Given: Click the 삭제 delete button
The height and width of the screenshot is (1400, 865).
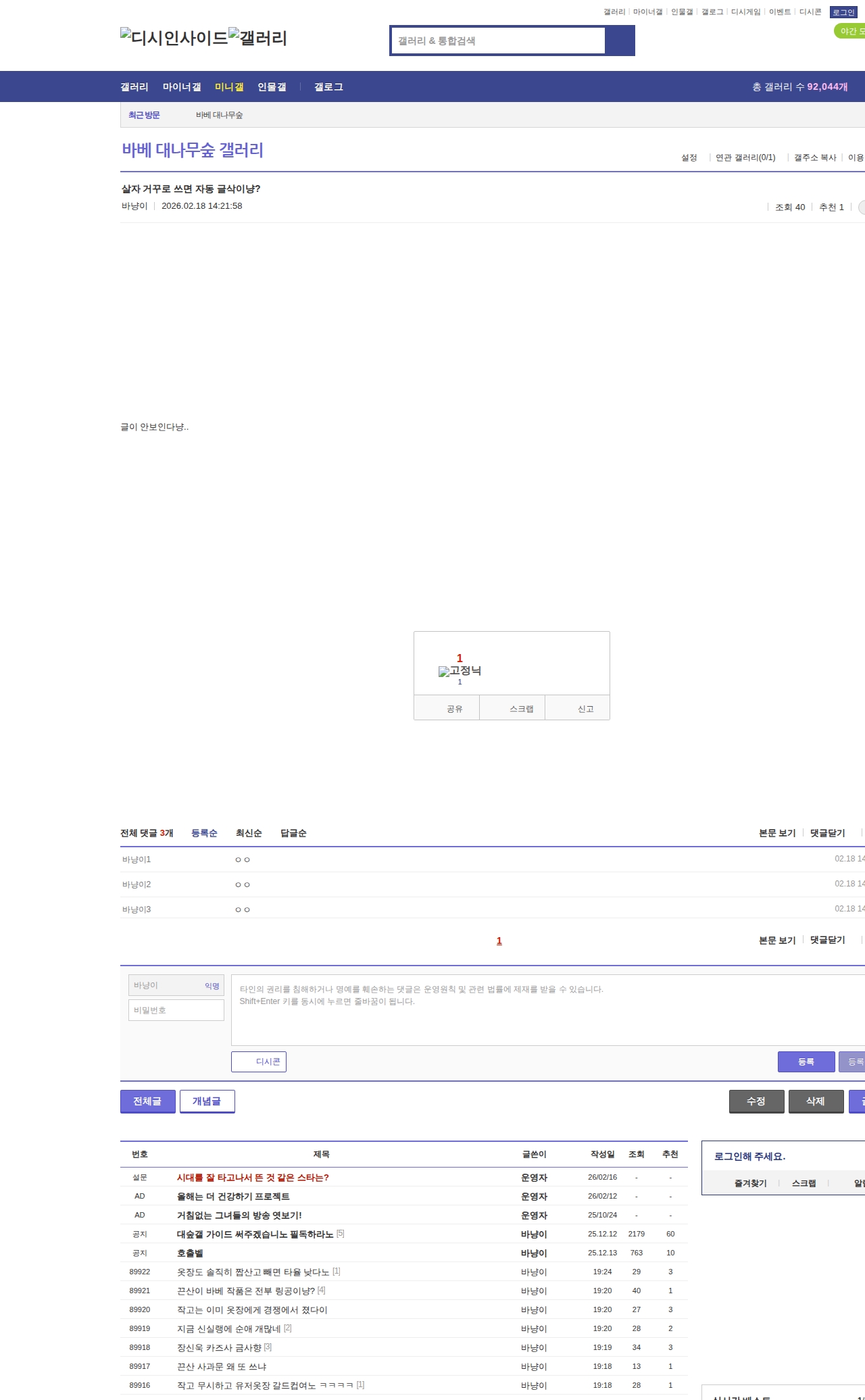Looking at the screenshot, I should (816, 1101).
